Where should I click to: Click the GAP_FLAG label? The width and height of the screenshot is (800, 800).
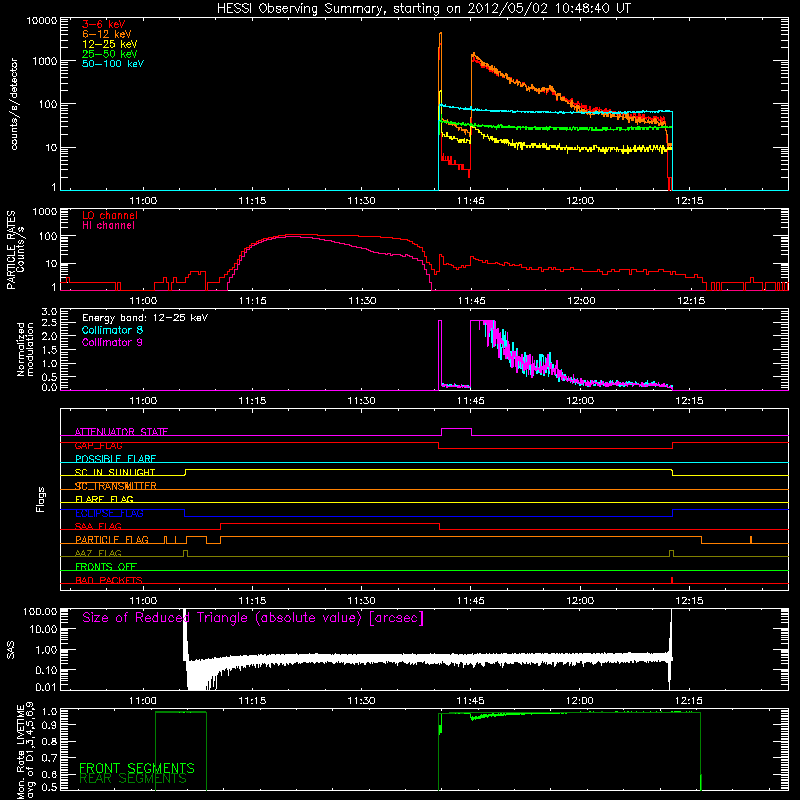(x=98, y=445)
